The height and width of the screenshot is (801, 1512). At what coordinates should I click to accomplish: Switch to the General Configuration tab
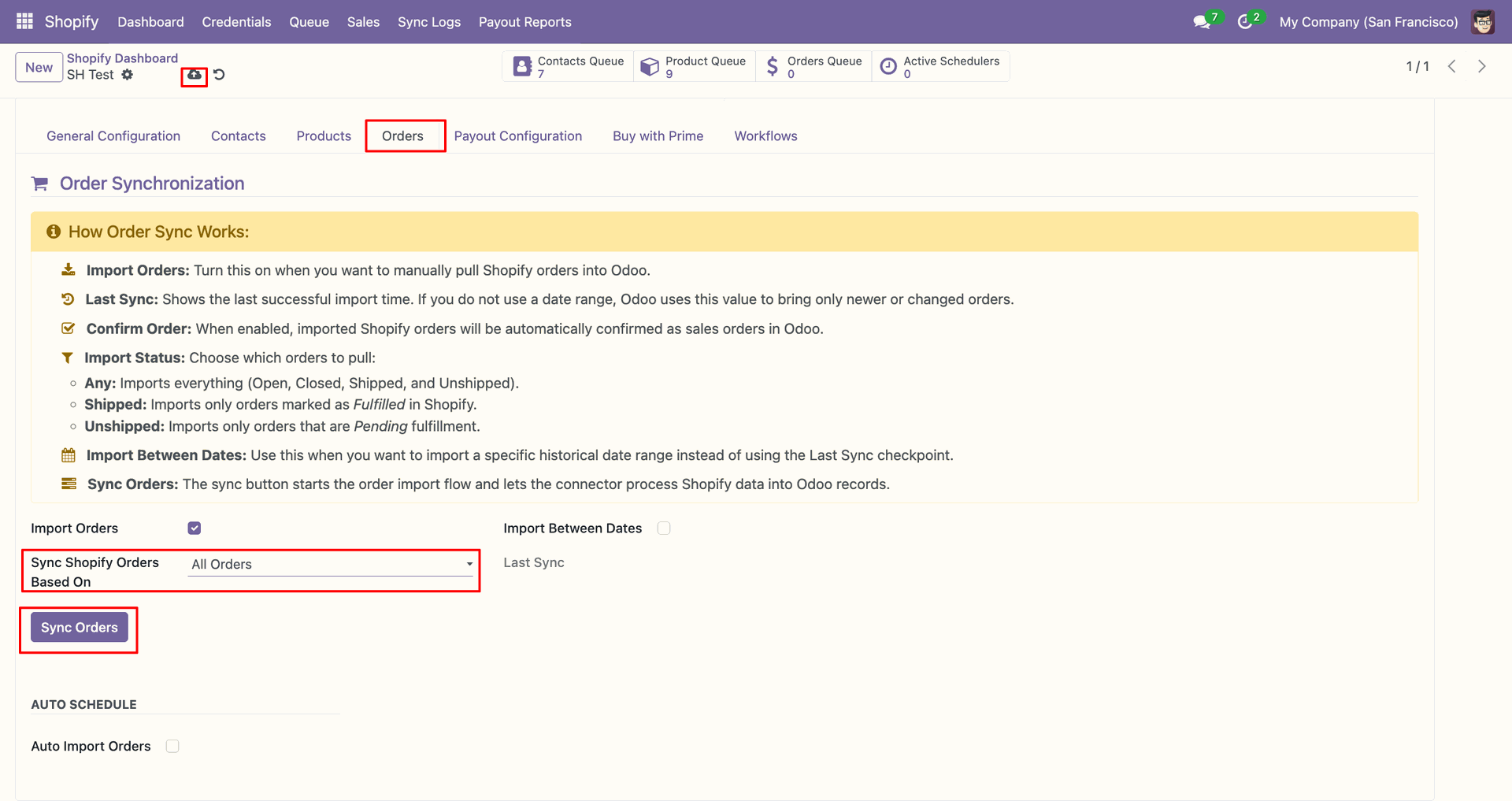[x=113, y=136]
